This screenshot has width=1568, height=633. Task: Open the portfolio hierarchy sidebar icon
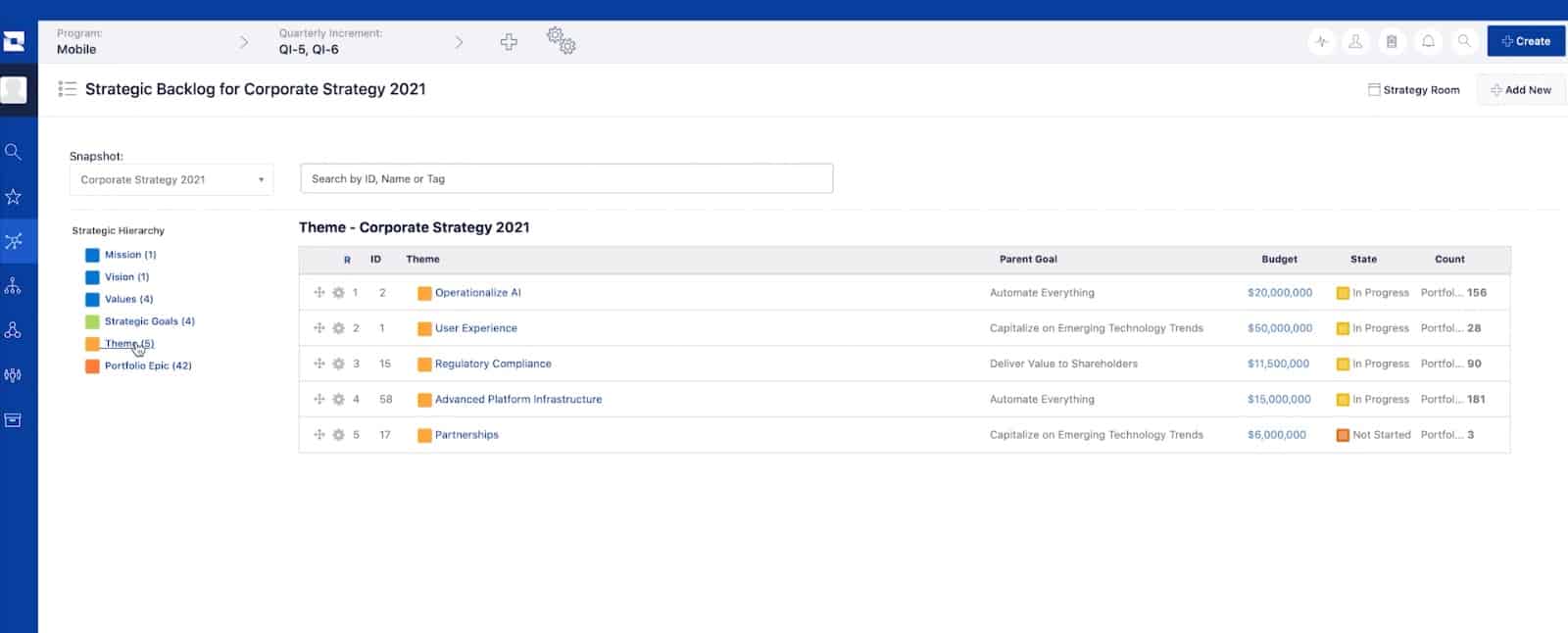(13, 286)
